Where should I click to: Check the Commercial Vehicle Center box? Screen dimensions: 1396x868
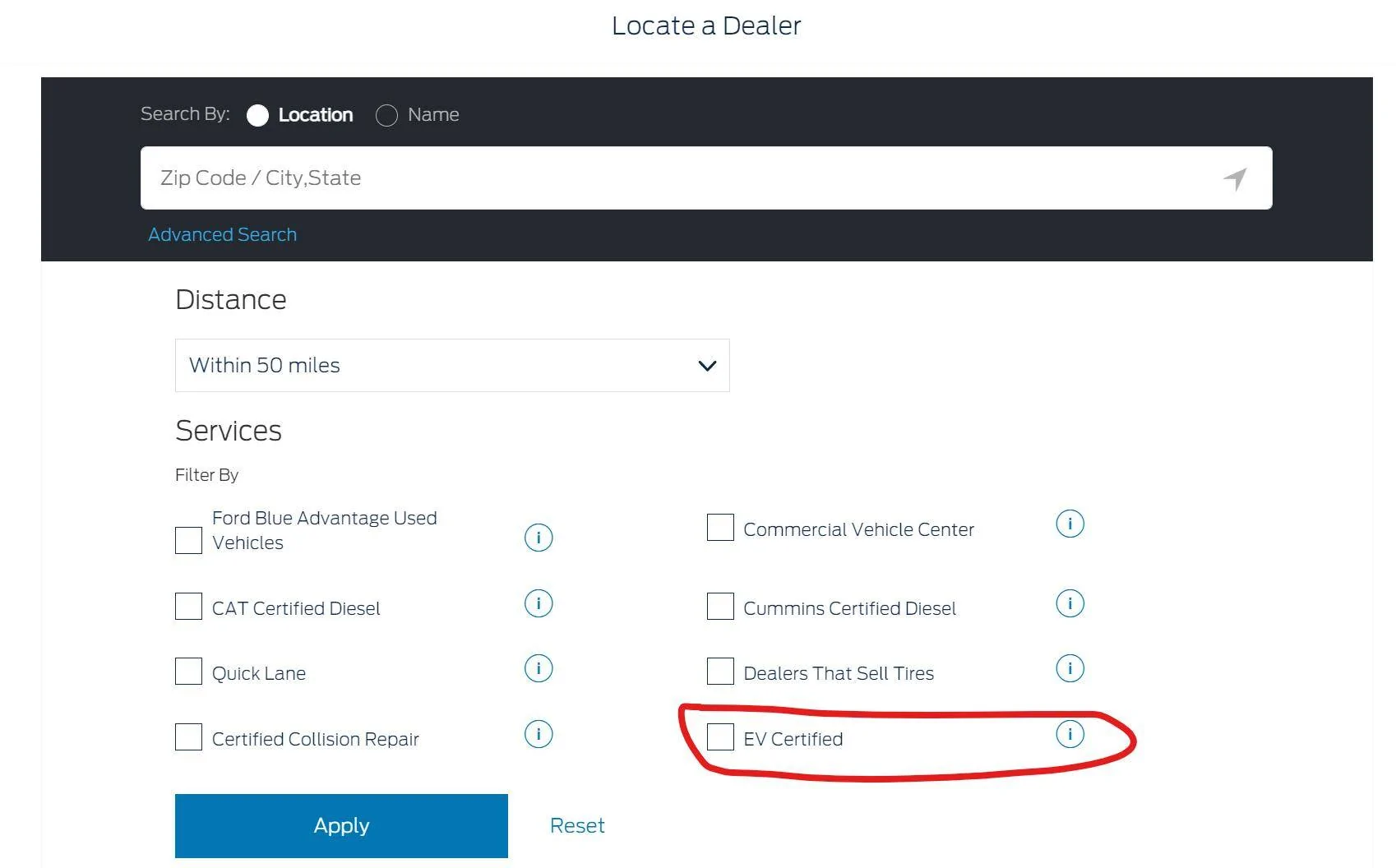(720, 527)
